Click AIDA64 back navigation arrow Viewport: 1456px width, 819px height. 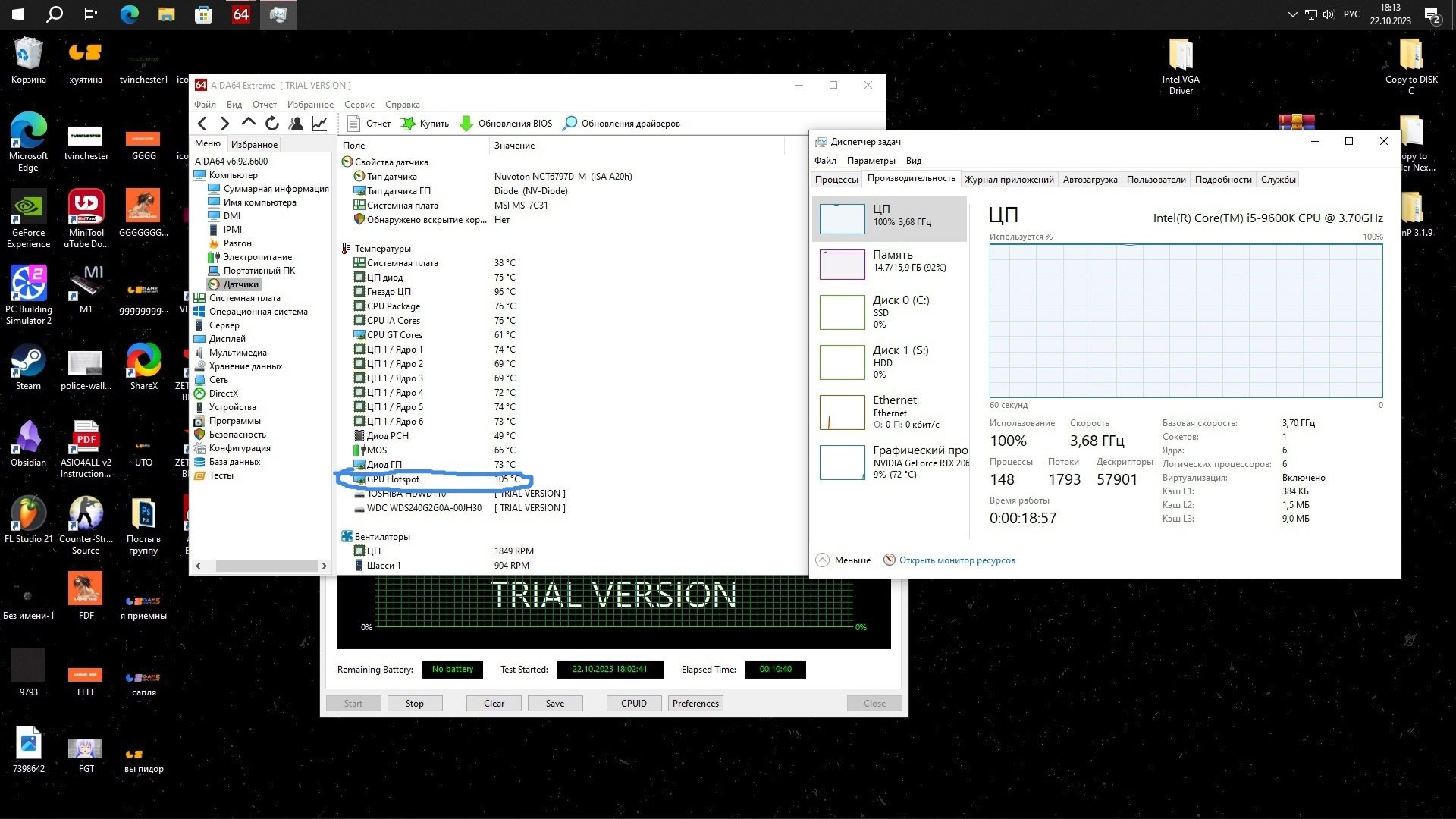(x=202, y=124)
